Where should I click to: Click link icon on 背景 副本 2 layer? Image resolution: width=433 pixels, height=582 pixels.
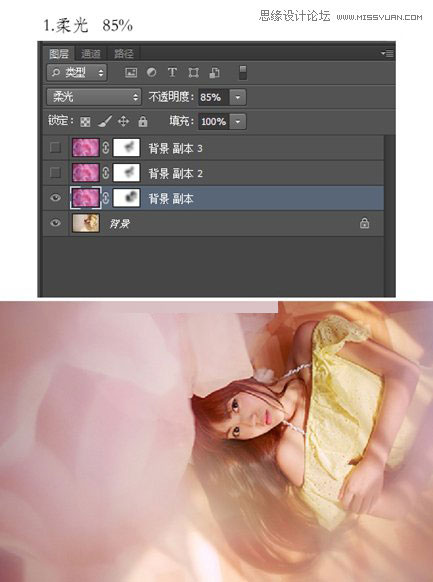[x=106, y=173]
